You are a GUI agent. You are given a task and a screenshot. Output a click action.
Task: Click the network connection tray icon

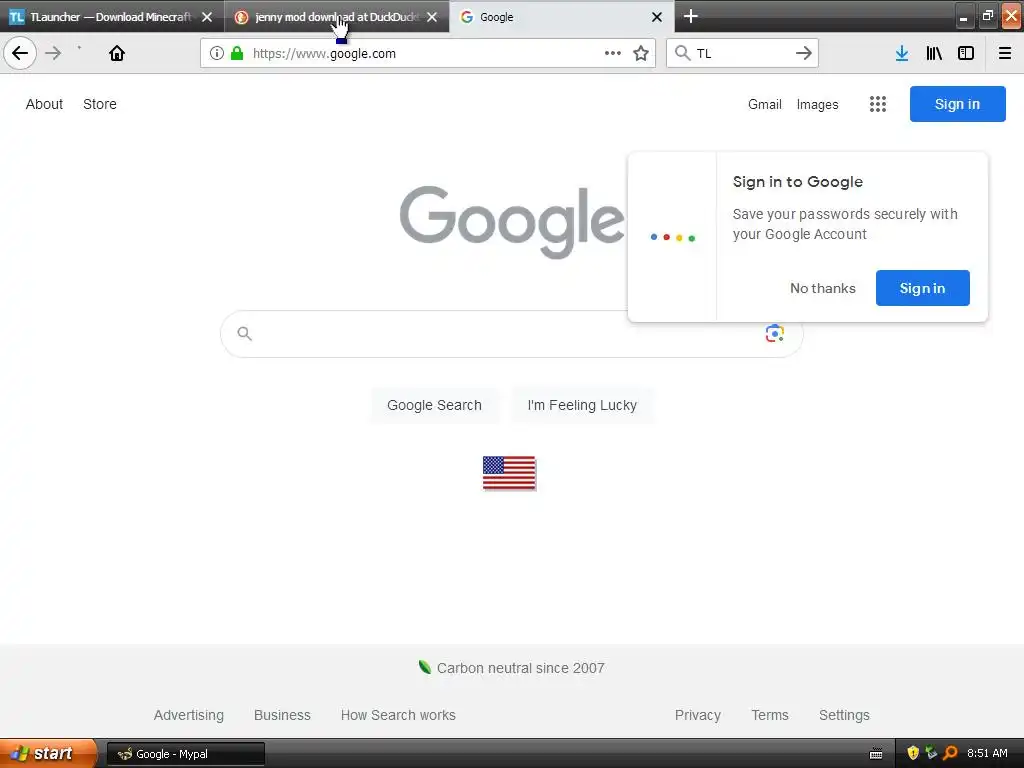931,753
